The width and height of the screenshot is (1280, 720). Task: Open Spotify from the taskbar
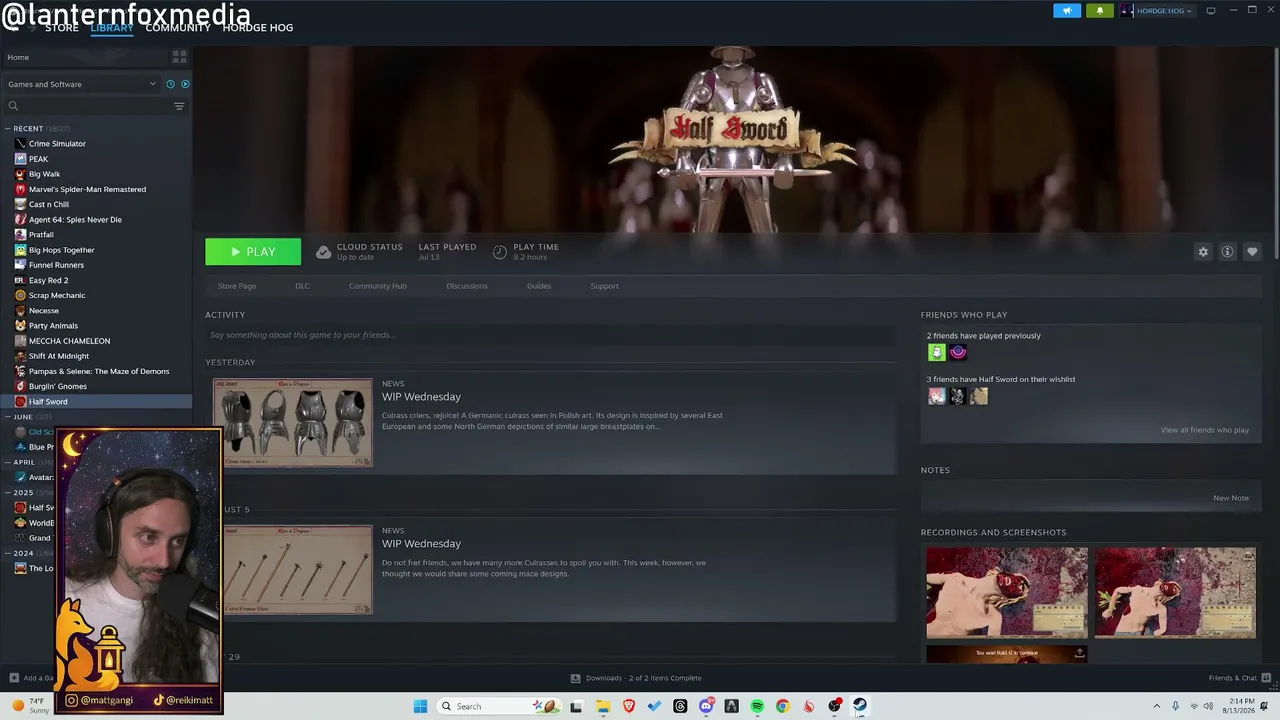click(757, 706)
